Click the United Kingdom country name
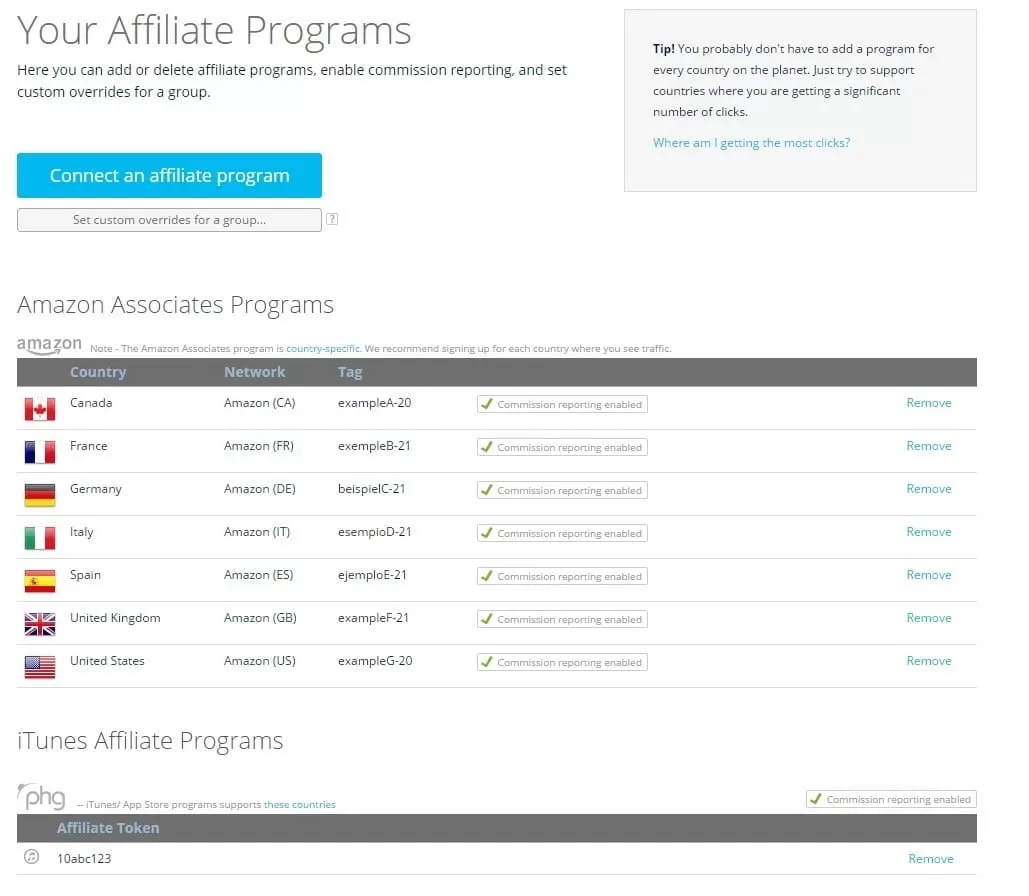 115,618
